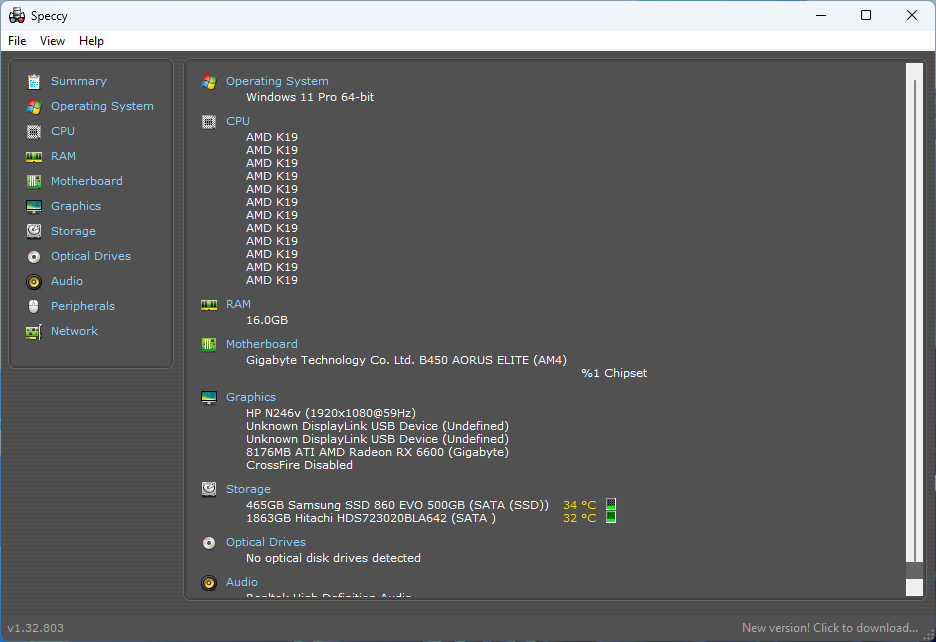Open the File menu
Viewport: 936px width, 642px height.
[x=17, y=41]
